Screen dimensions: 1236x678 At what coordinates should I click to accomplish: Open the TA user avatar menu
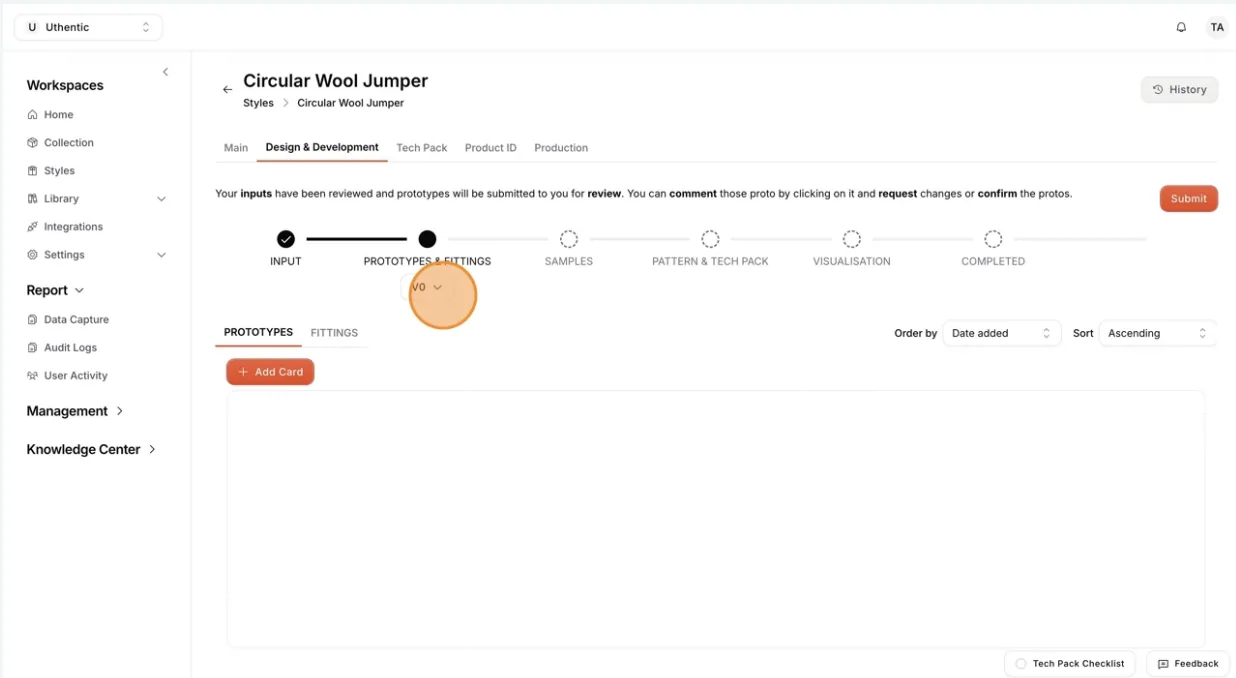1217,27
